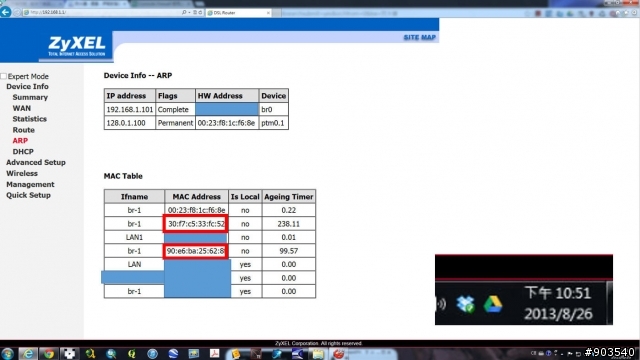Image resolution: width=640 pixels, height=360 pixels.
Task: Select the DSL Router browser tab
Action: [238, 13]
